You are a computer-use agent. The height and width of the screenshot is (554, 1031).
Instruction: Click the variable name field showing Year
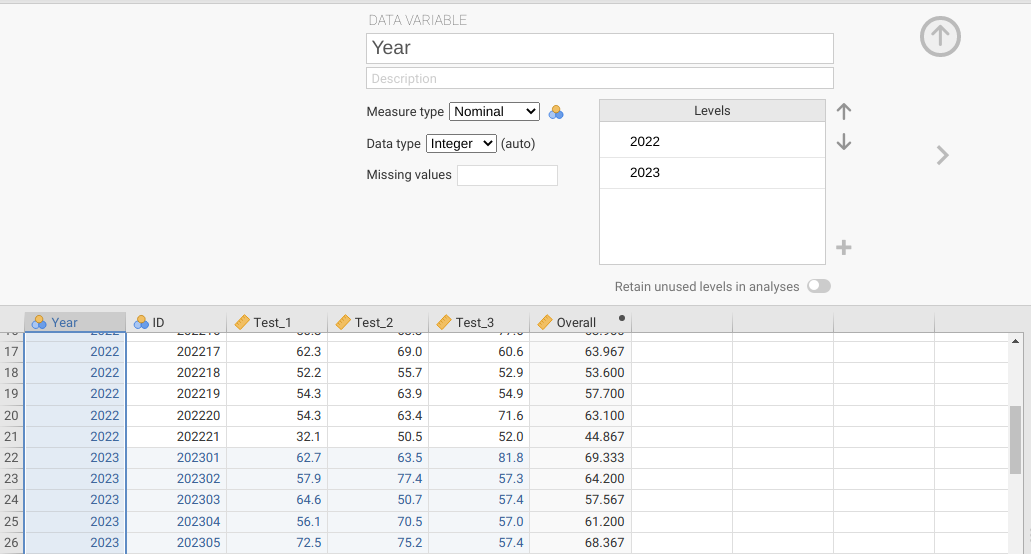tap(599, 48)
